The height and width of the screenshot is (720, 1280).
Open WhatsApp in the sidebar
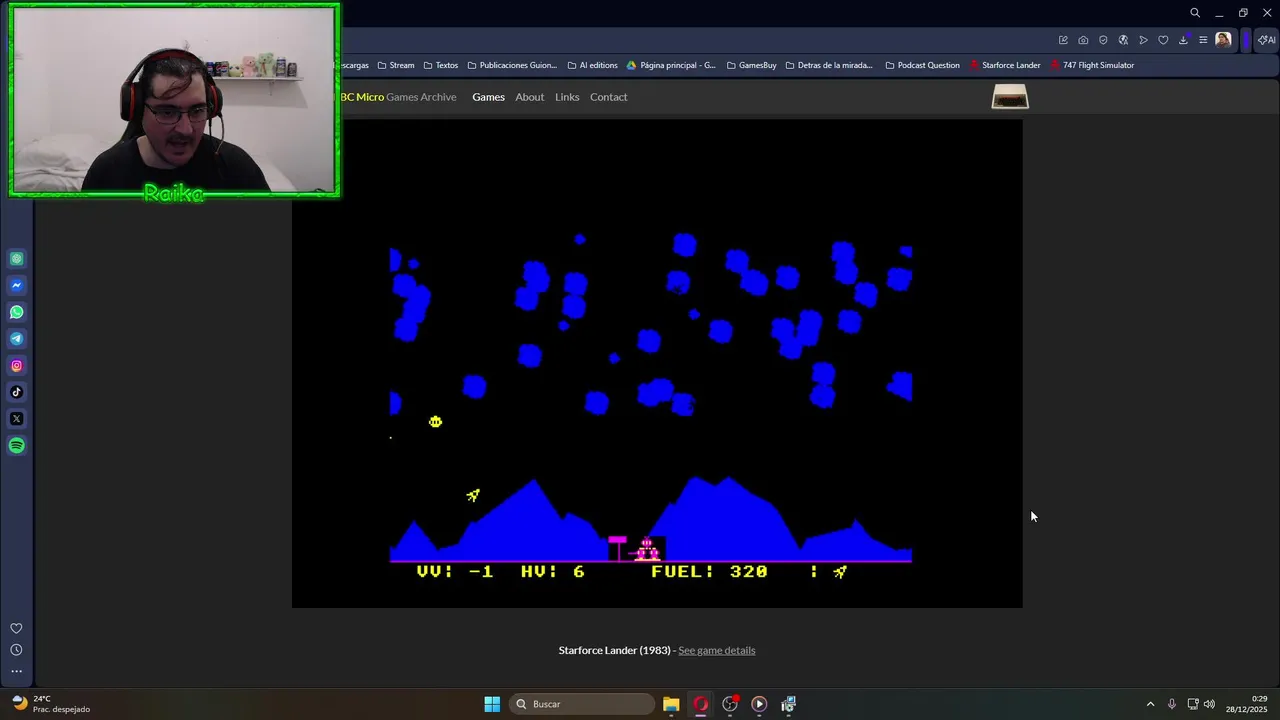[x=17, y=312]
